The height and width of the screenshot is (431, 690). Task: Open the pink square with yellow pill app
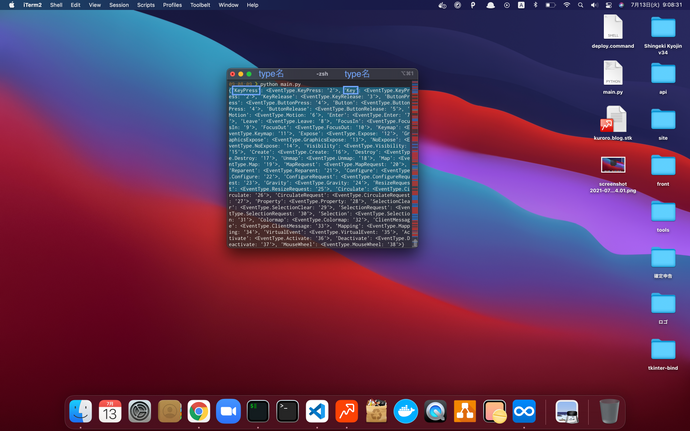495,411
